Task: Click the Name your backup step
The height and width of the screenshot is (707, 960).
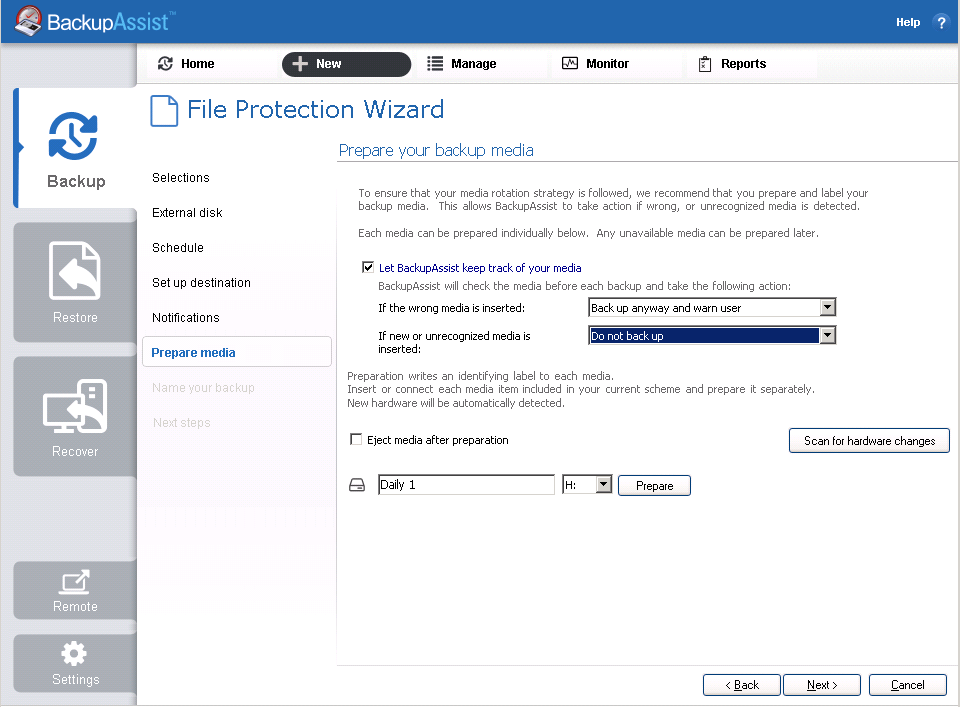Action: (203, 387)
